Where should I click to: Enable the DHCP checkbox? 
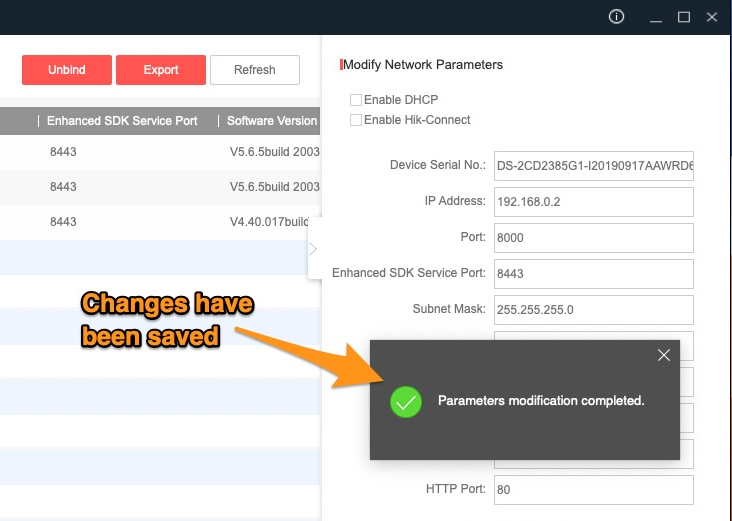click(x=355, y=100)
